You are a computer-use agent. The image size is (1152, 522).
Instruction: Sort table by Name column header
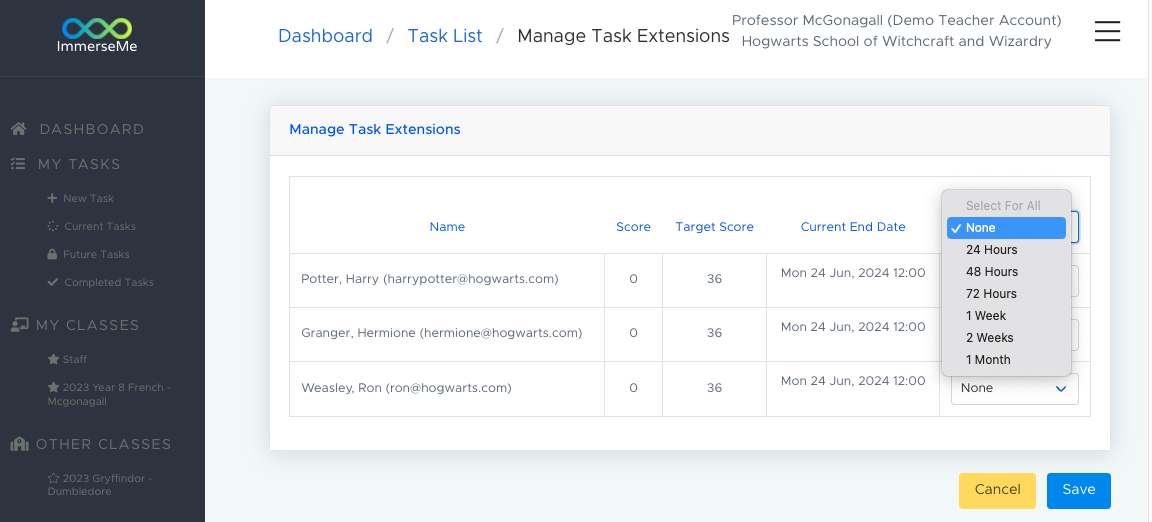[447, 227]
